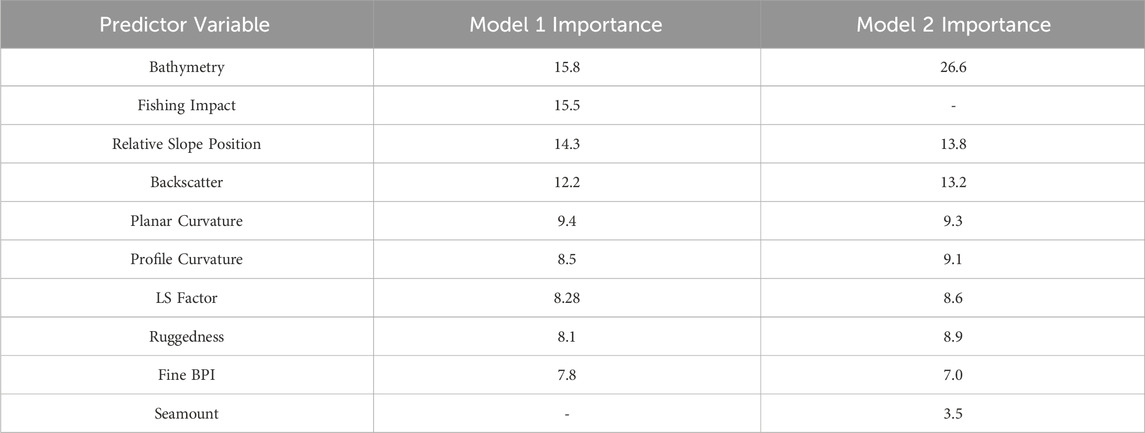
Task: Select the Profile Curvature cell
Action: pos(187,260)
